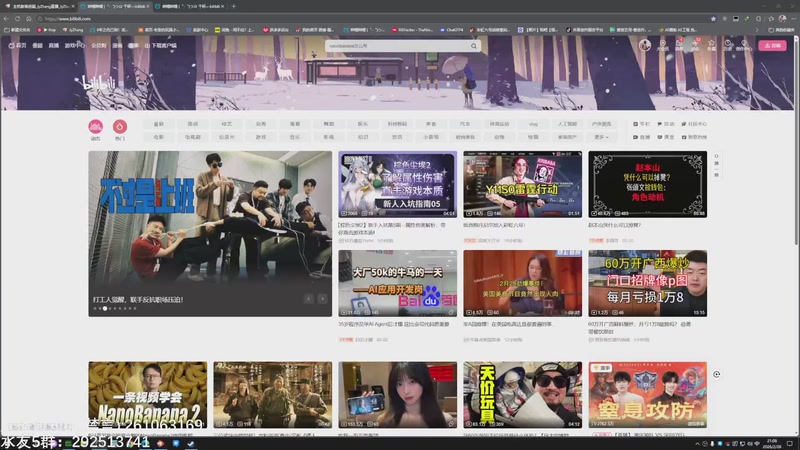
Task: Open the 新歌热榜 link
Action: [694, 137]
